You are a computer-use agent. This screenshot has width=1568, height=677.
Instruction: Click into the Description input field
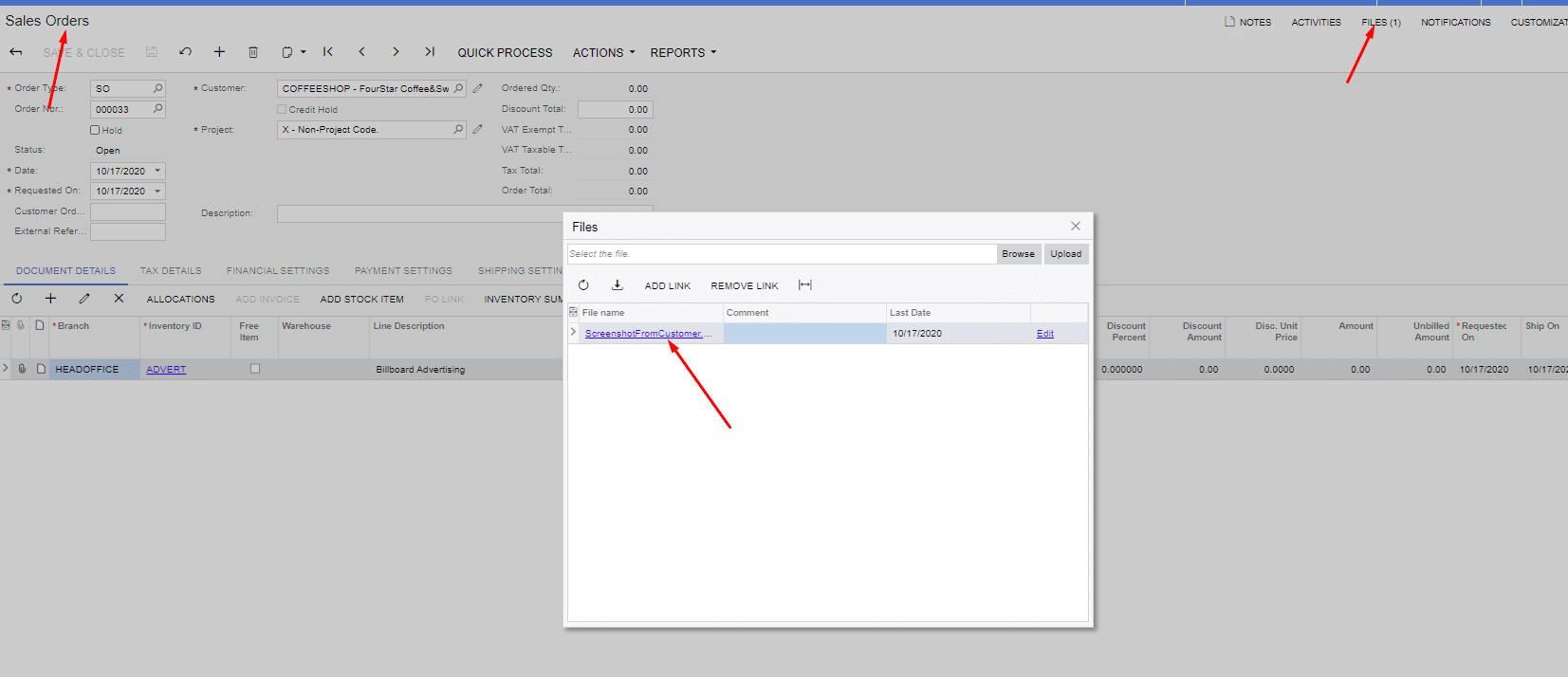click(x=417, y=214)
